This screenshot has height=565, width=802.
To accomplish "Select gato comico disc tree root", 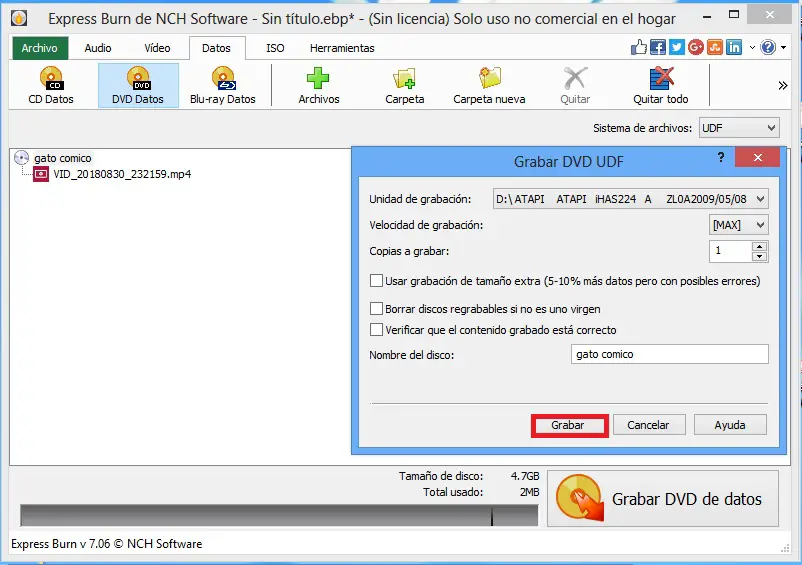I will coord(63,158).
